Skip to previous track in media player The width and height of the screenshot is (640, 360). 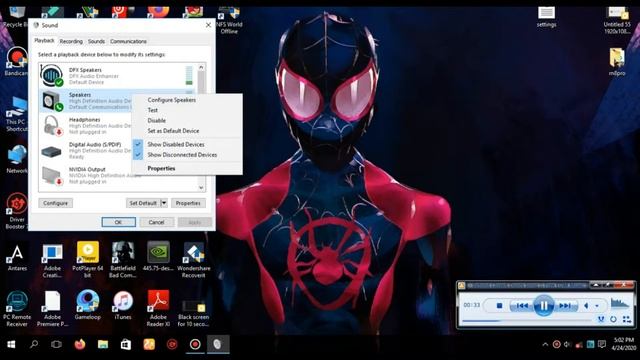pos(522,305)
